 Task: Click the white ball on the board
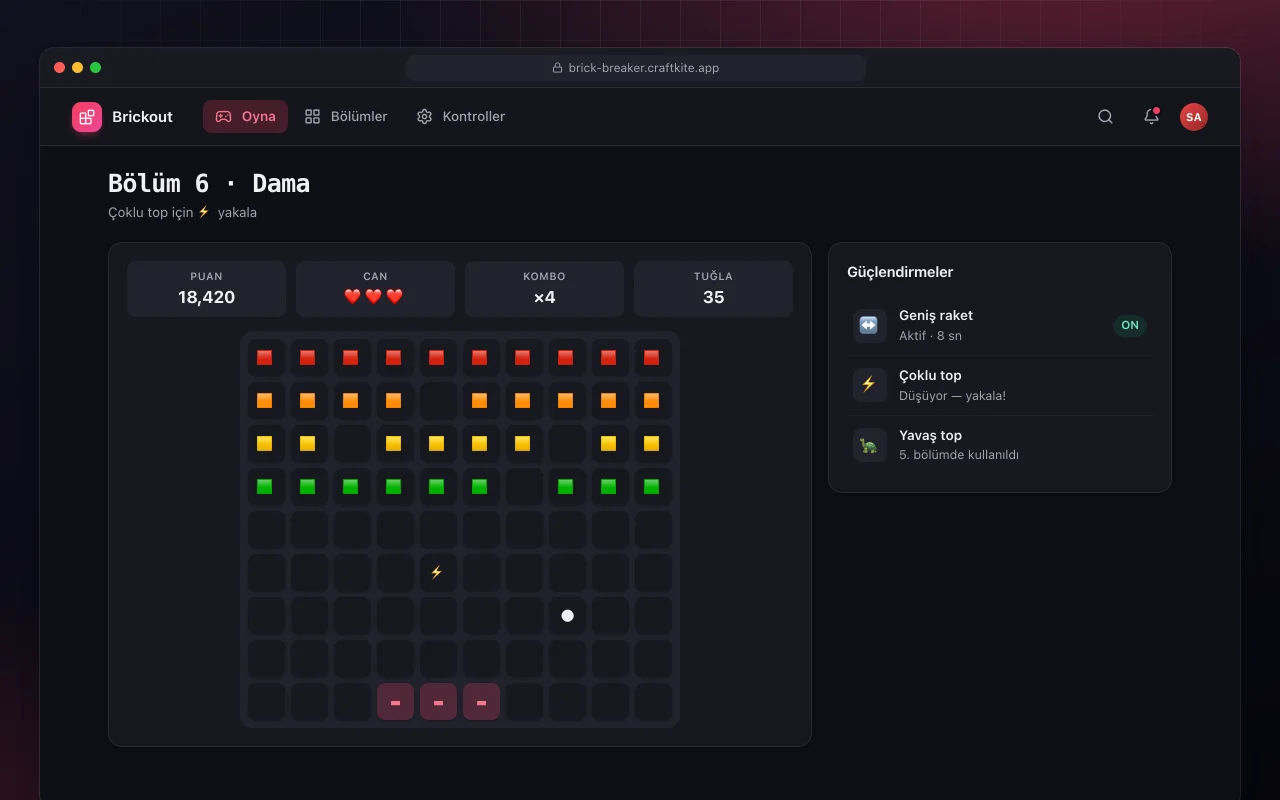567,616
